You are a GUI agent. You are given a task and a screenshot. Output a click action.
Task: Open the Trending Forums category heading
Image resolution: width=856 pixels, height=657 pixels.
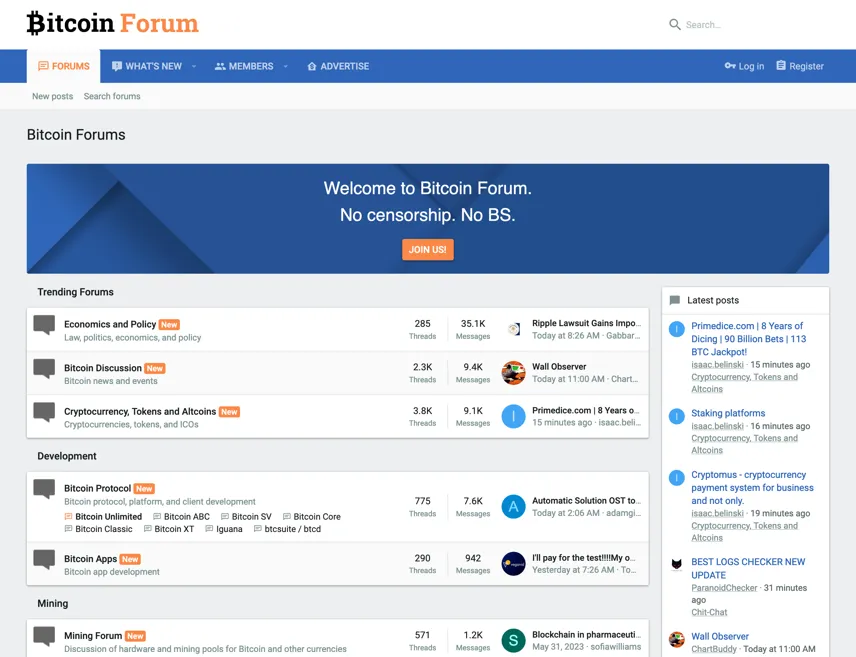click(75, 292)
